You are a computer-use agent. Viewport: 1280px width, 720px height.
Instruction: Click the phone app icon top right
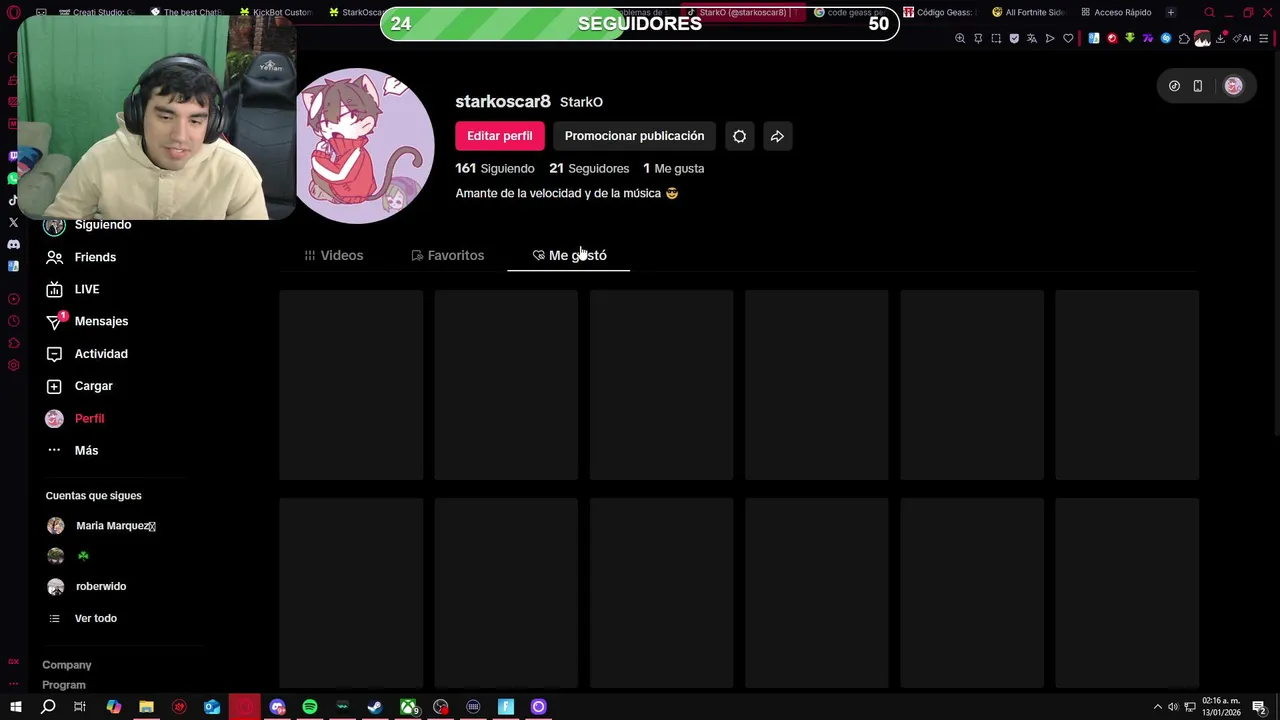point(1198,86)
